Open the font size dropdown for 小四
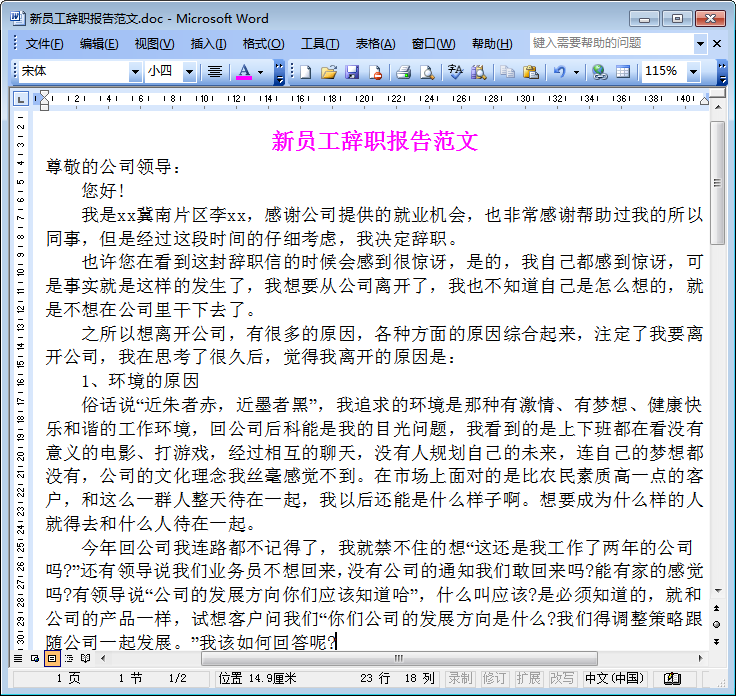The height and width of the screenshot is (696, 736). point(189,72)
